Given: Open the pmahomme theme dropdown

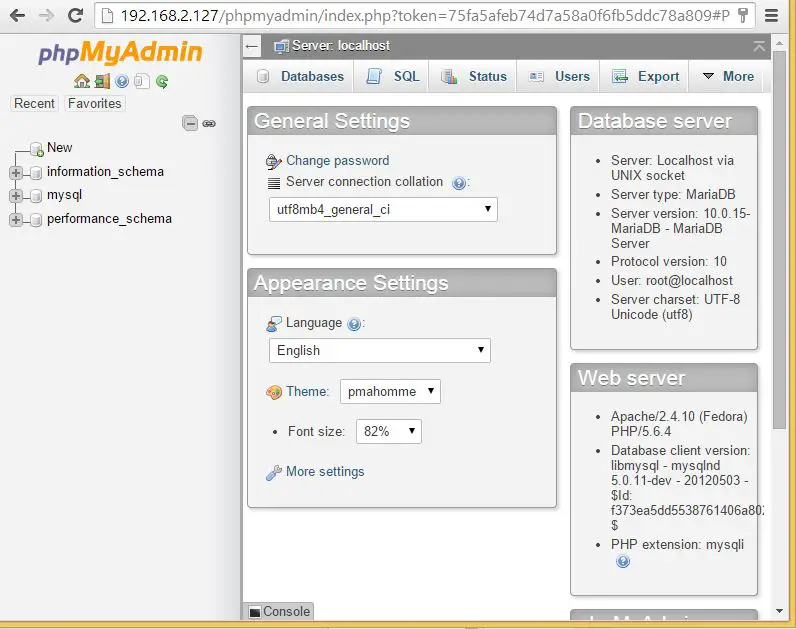Looking at the screenshot, I should [390, 392].
